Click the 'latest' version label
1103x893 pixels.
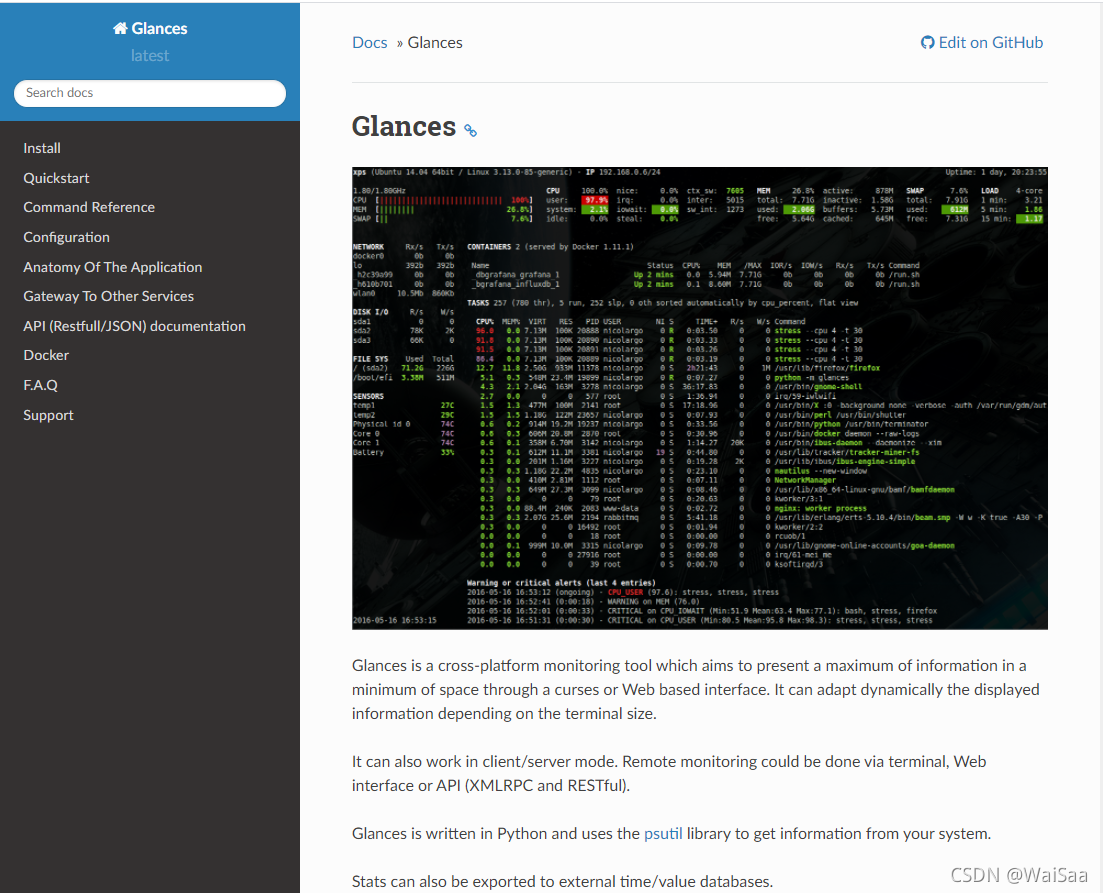[150, 56]
